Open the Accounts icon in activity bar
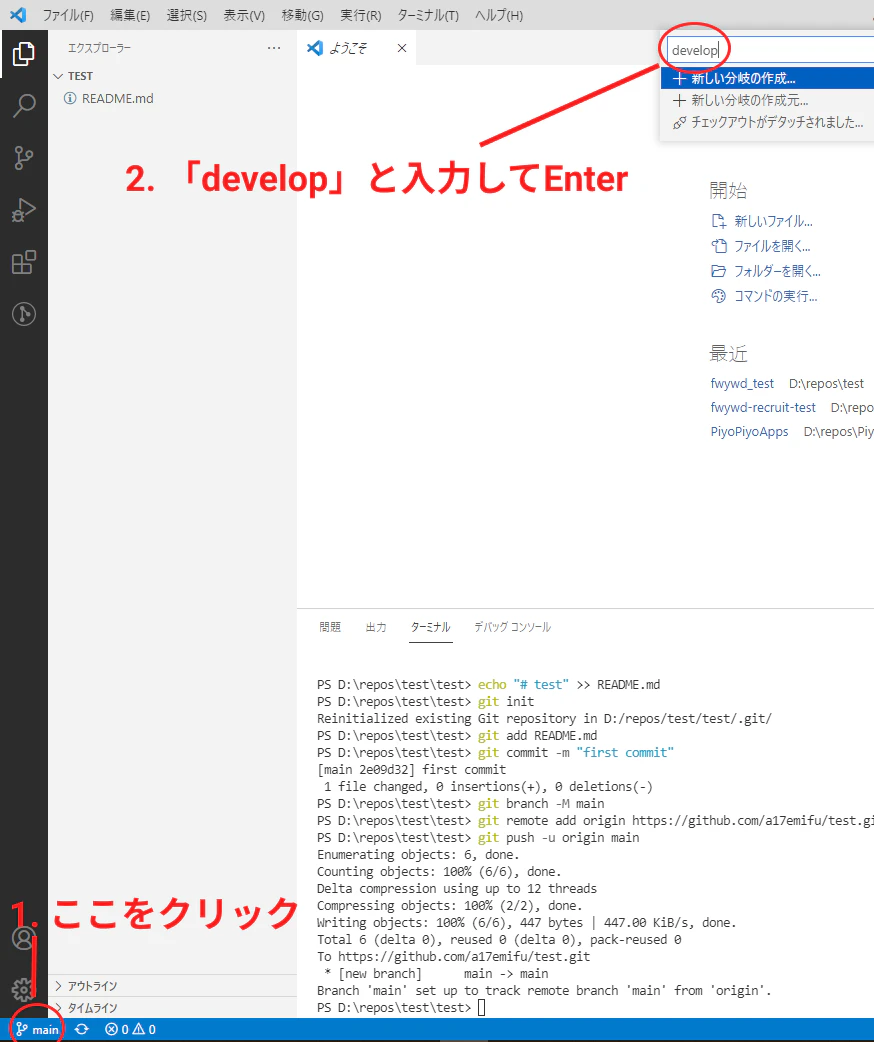This screenshot has height=1042, width=874. (24, 938)
